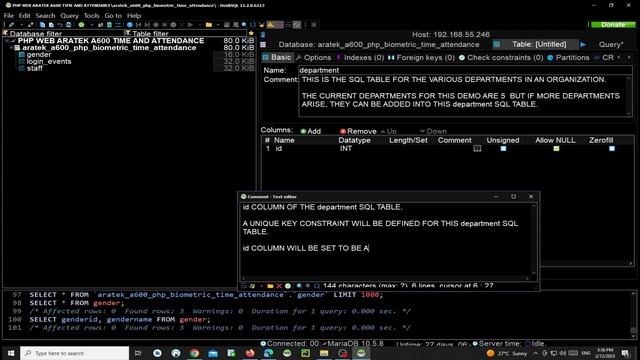This screenshot has height=360, width=640.
Task: Switch to the Query* tab
Action: pos(611,44)
